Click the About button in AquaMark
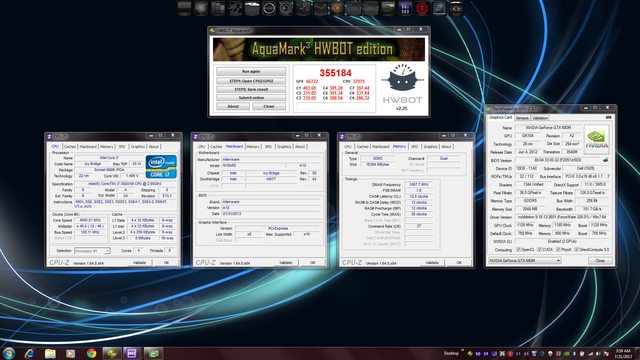 [233, 107]
